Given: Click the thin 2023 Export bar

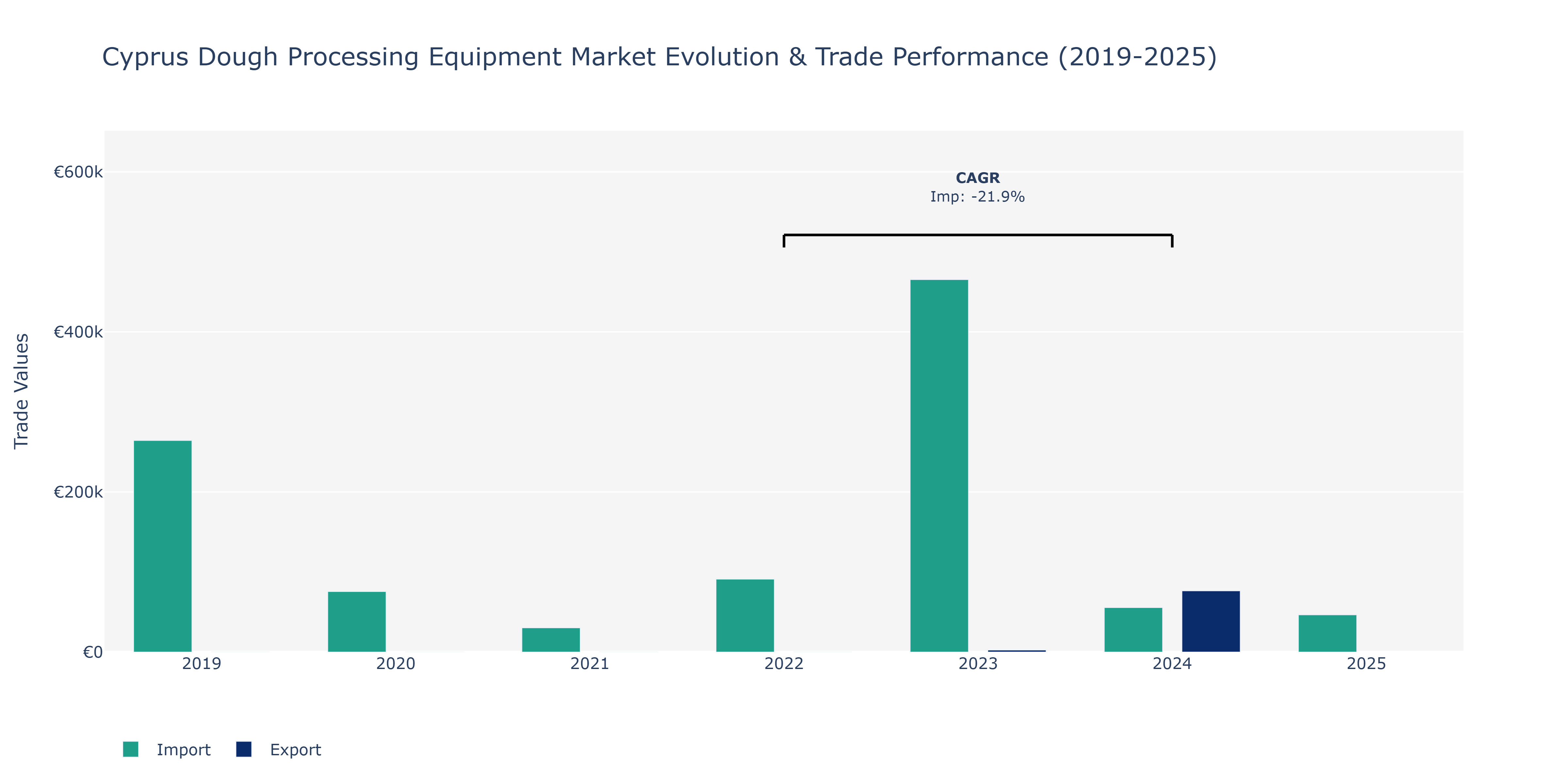Looking at the screenshot, I should (1017, 651).
